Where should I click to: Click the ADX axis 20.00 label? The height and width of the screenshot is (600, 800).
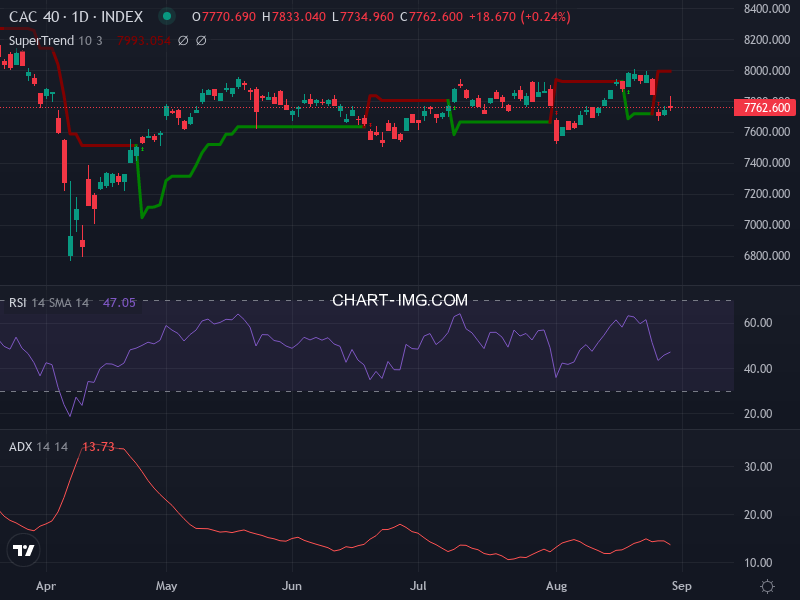(758, 514)
